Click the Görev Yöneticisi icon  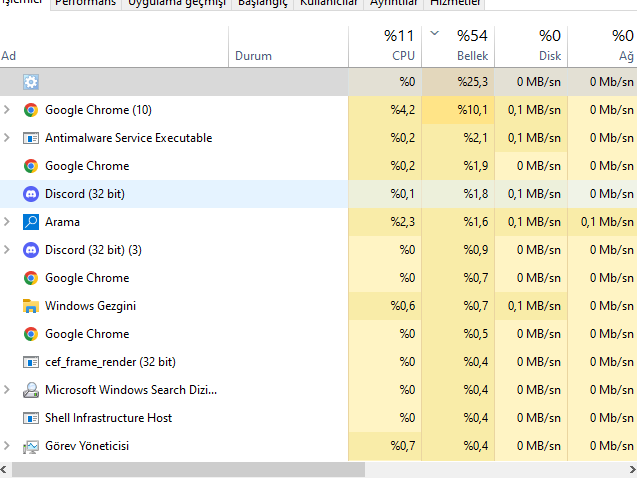tap(31, 446)
